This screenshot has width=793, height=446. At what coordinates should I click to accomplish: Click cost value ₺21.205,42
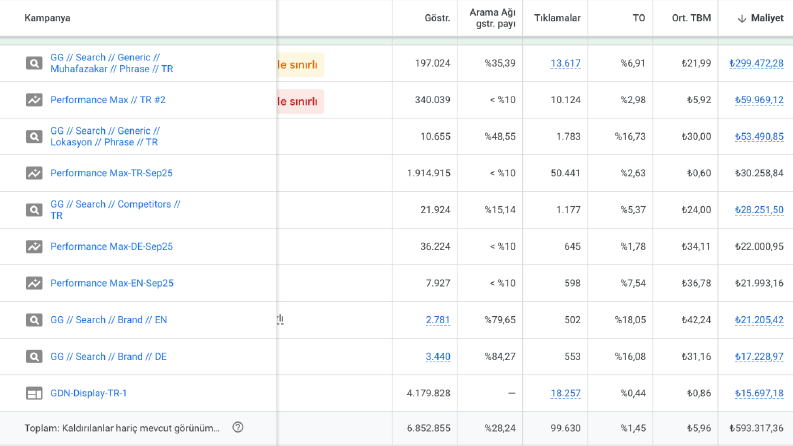click(x=759, y=320)
